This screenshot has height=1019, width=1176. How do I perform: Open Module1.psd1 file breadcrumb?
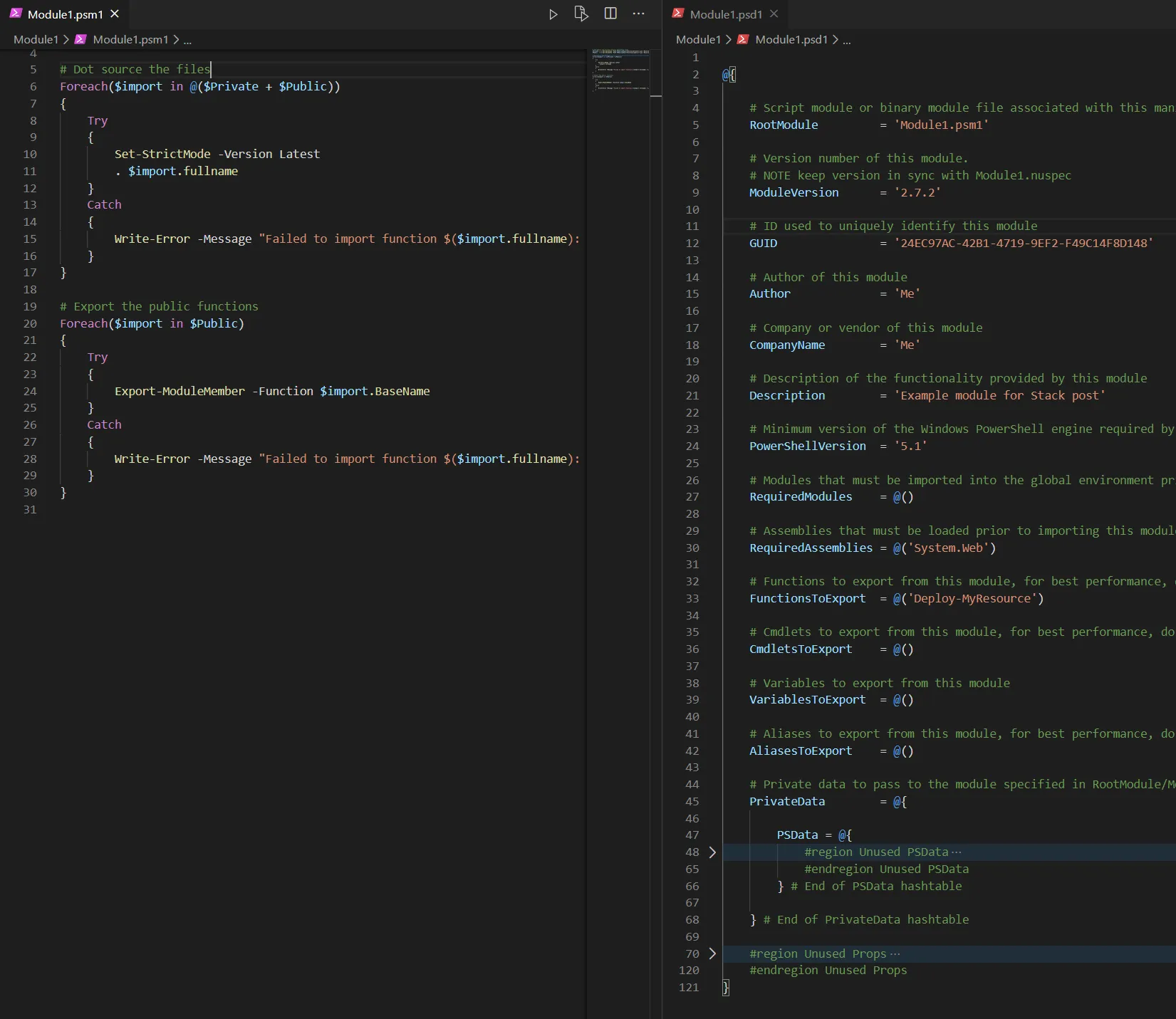coord(791,40)
